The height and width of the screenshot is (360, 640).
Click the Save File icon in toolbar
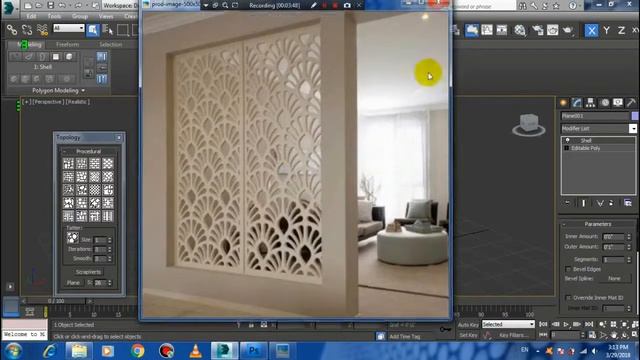coord(50,5)
